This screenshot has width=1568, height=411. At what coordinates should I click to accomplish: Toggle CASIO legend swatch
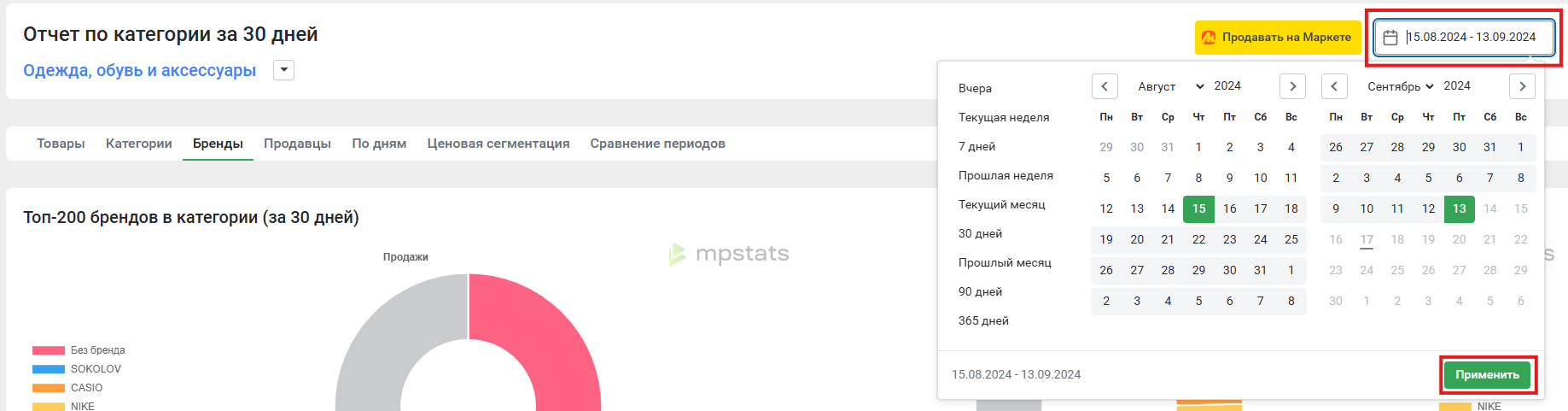click(x=49, y=388)
